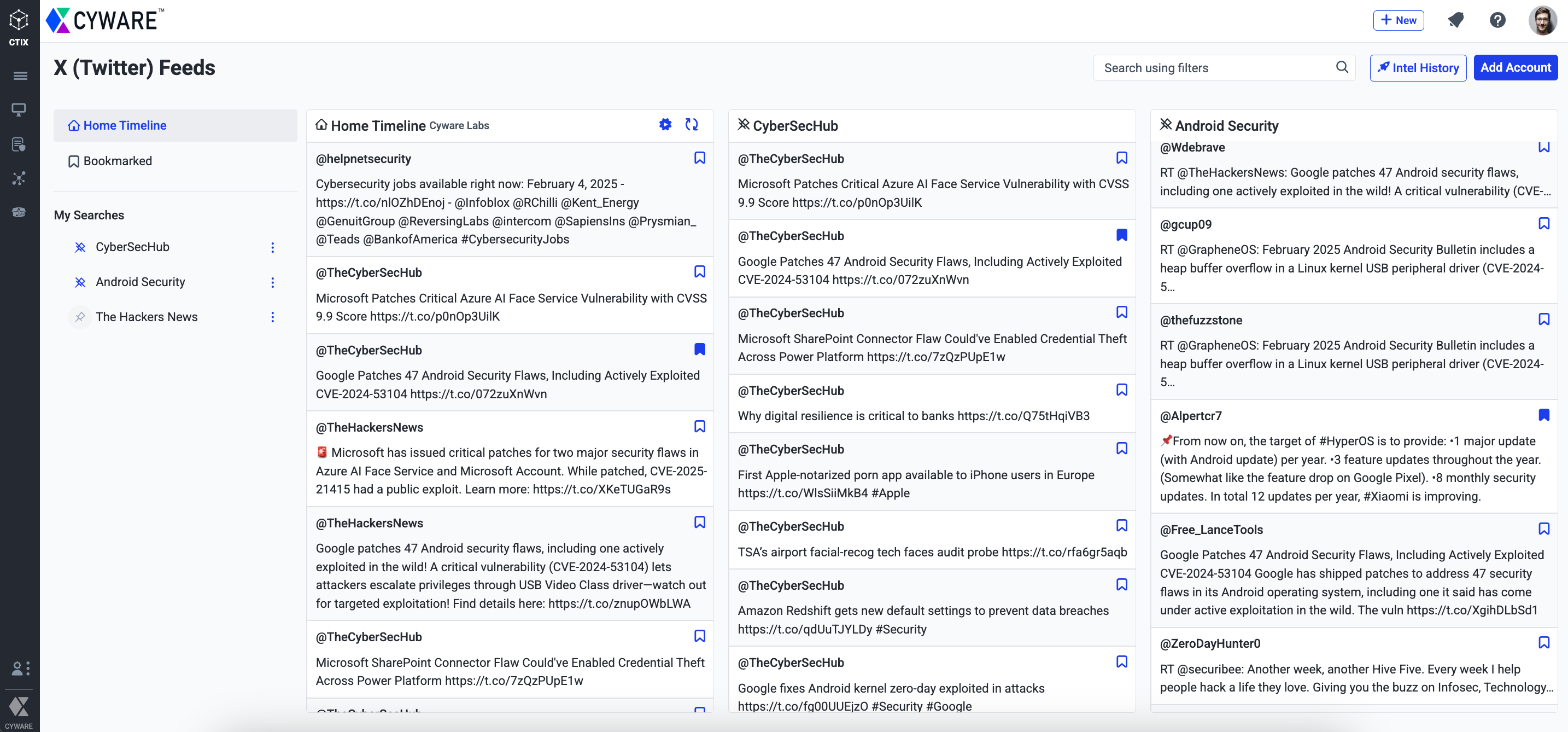Pin The Hackers News saved search
The width and height of the screenshot is (1568, 732).
click(x=80, y=317)
